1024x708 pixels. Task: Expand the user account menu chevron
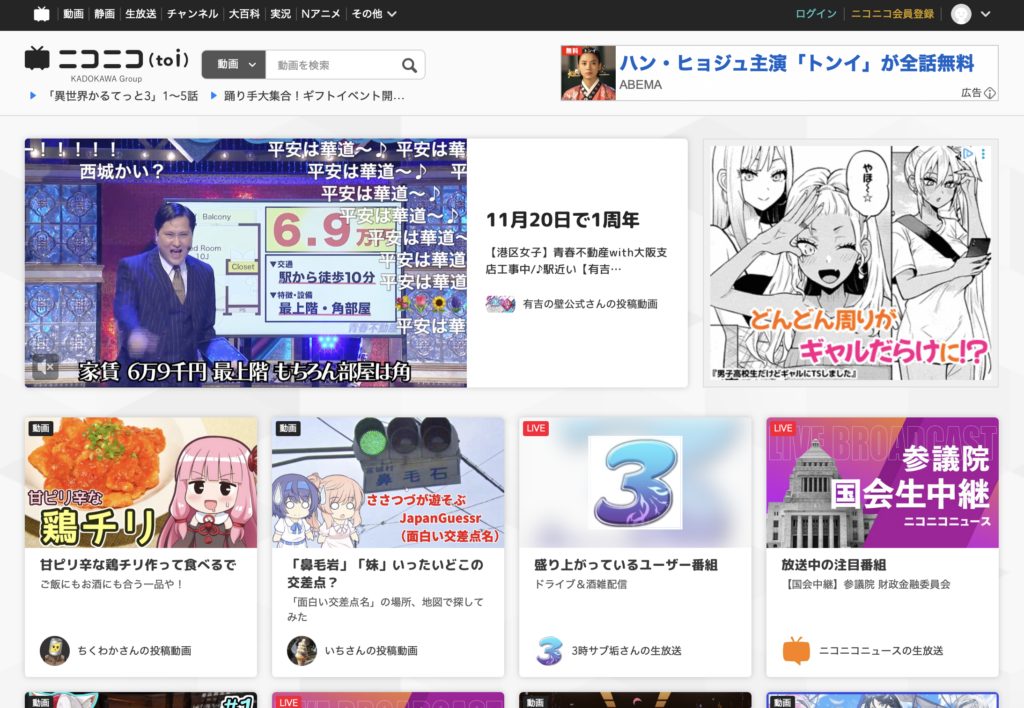click(x=986, y=14)
